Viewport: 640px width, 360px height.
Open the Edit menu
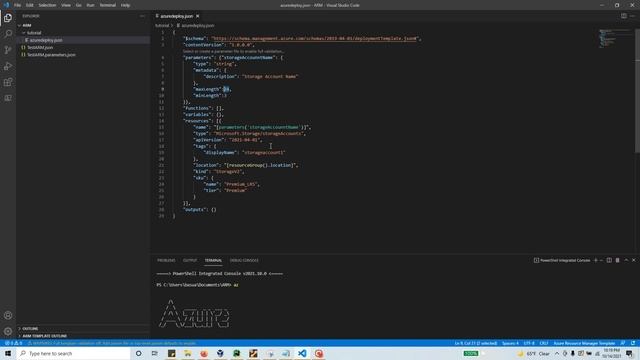click(29, 5)
